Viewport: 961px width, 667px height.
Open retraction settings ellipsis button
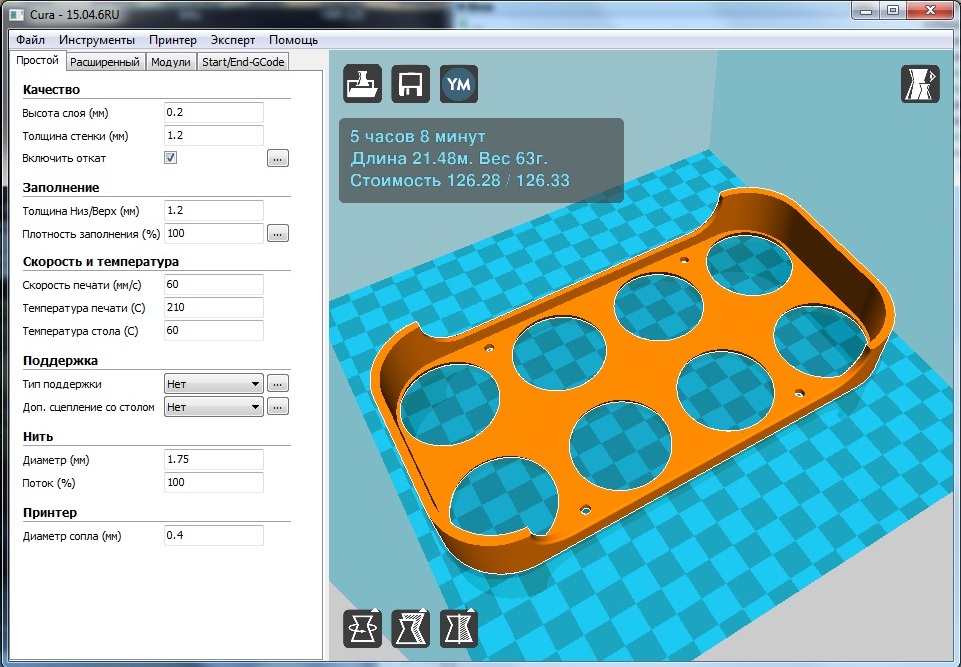(278, 158)
